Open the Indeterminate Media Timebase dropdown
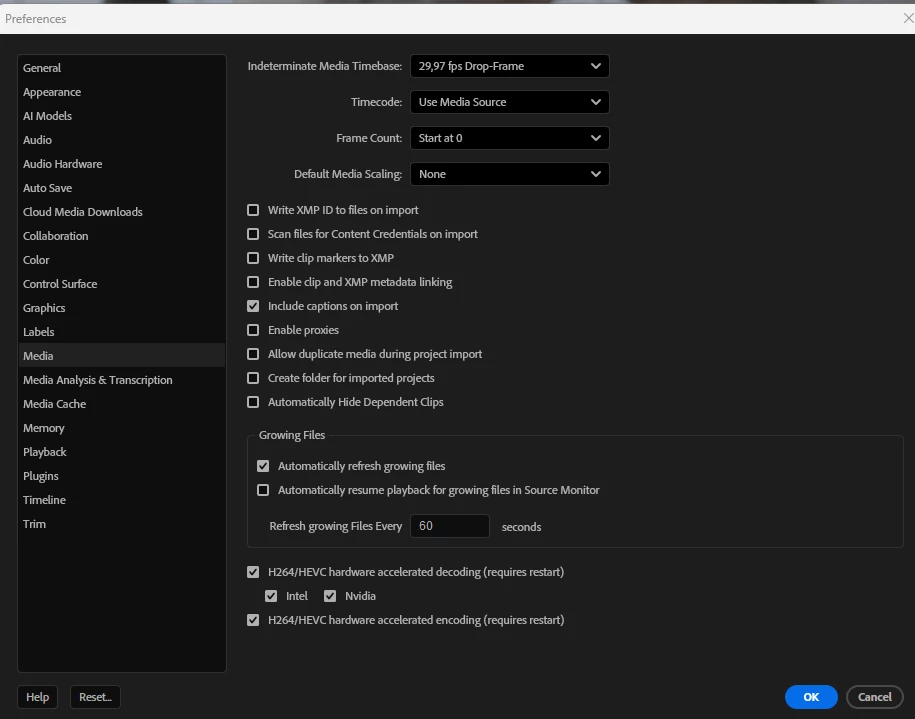This screenshot has height=719, width=915. click(509, 66)
